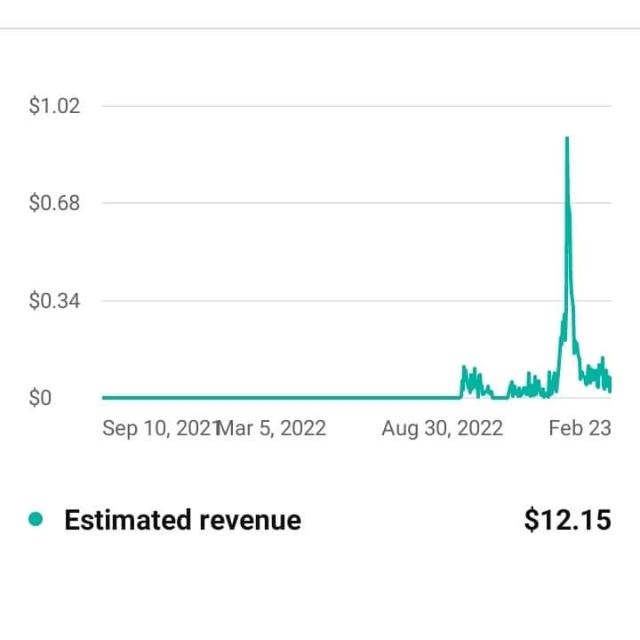Select the Mar 5, 2022 date label

pyautogui.click(x=273, y=429)
